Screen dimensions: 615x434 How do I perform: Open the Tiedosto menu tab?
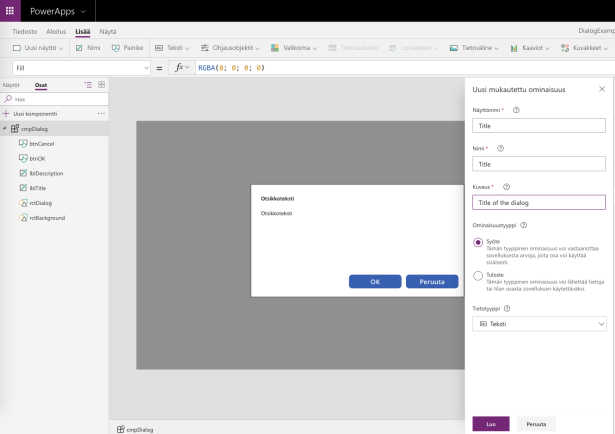pyautogui.click(x=24, y=31)
